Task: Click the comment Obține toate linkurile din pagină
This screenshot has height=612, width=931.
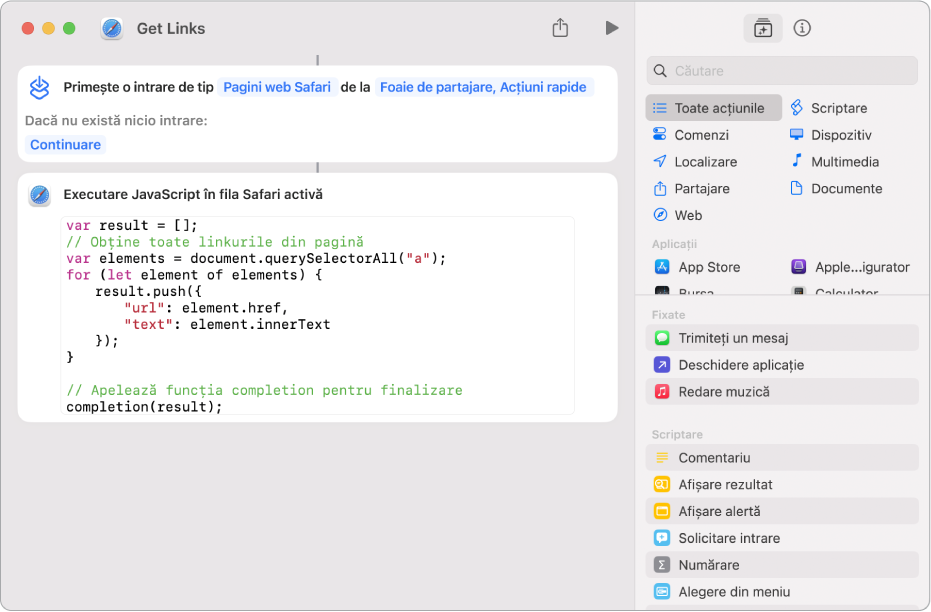Action: pos(215,242)
